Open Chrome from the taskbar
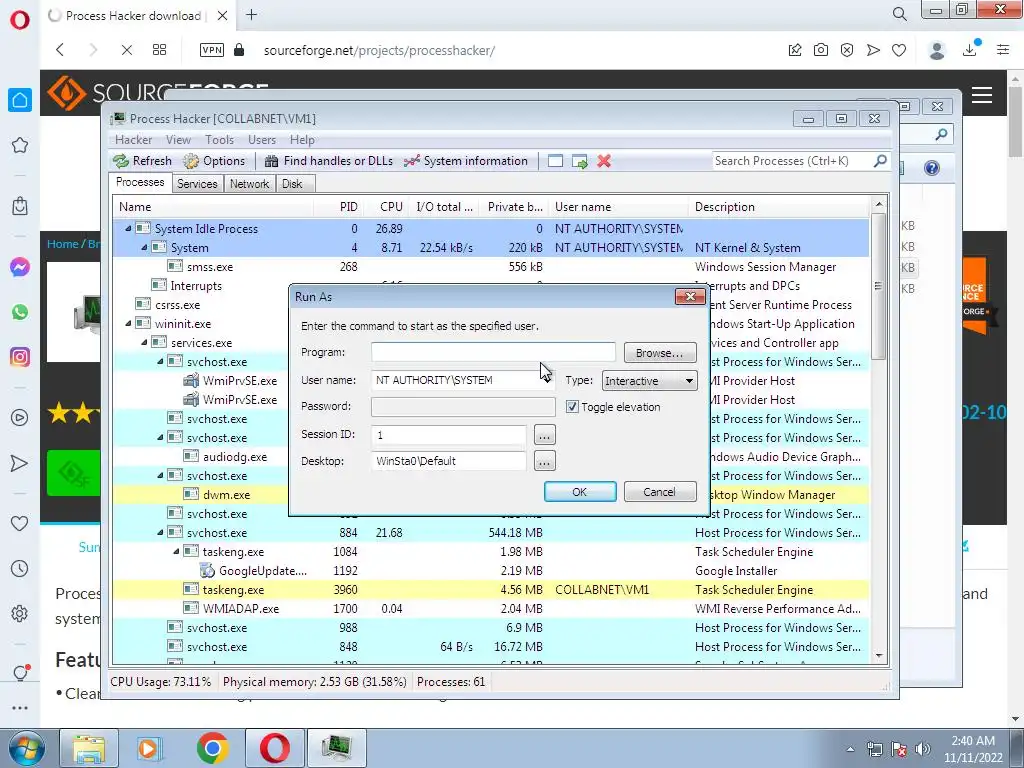 [212, 748]
